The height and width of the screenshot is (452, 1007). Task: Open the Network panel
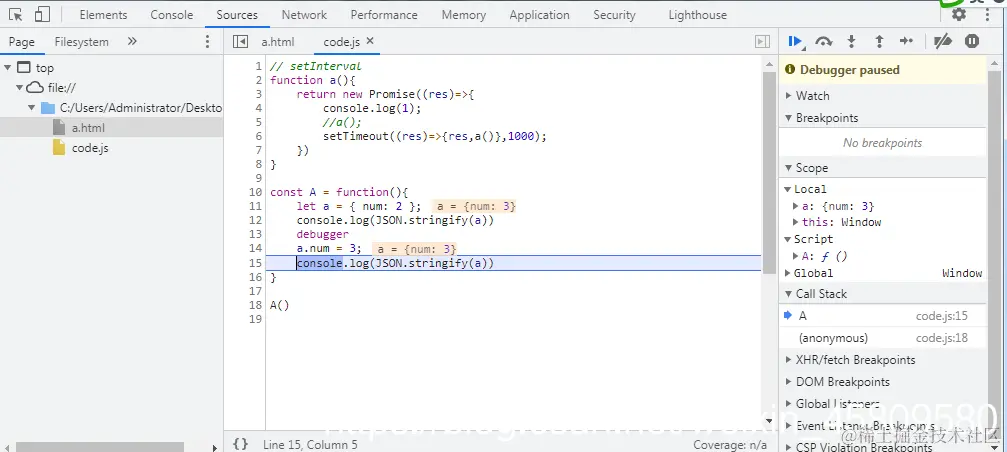click(304, 15)
